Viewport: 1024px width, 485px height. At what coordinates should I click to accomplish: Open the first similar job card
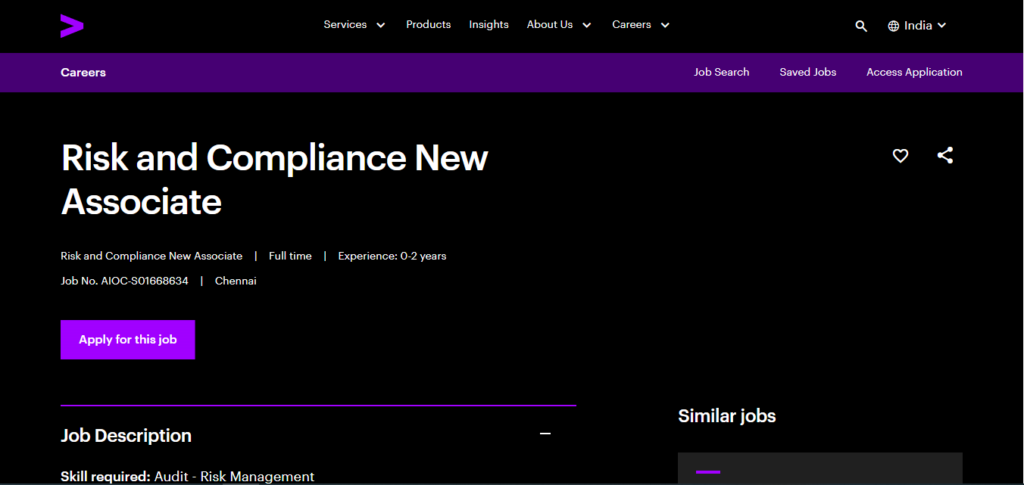click(820, 469)
